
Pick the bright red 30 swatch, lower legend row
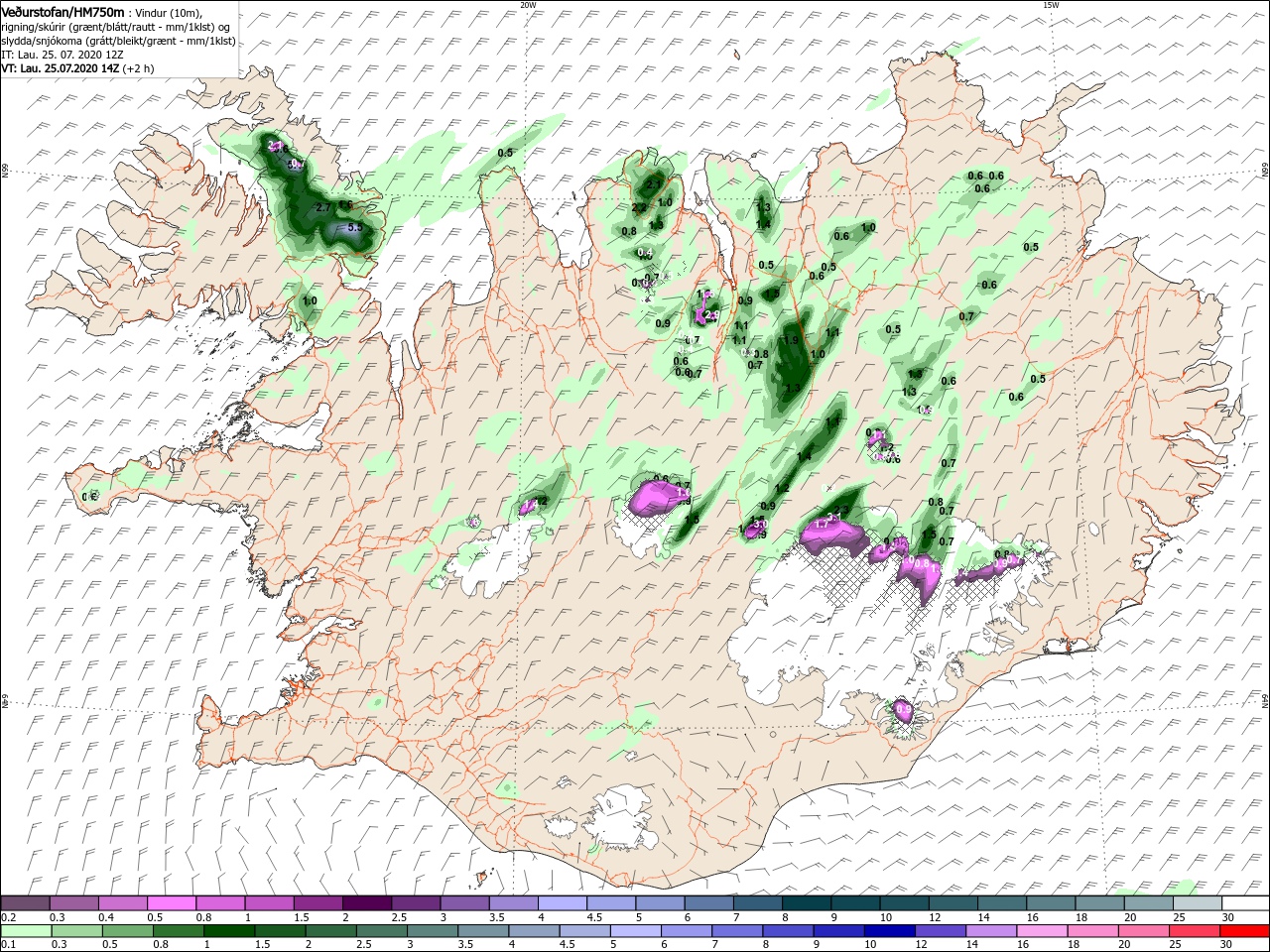[x=1245, y=930]
